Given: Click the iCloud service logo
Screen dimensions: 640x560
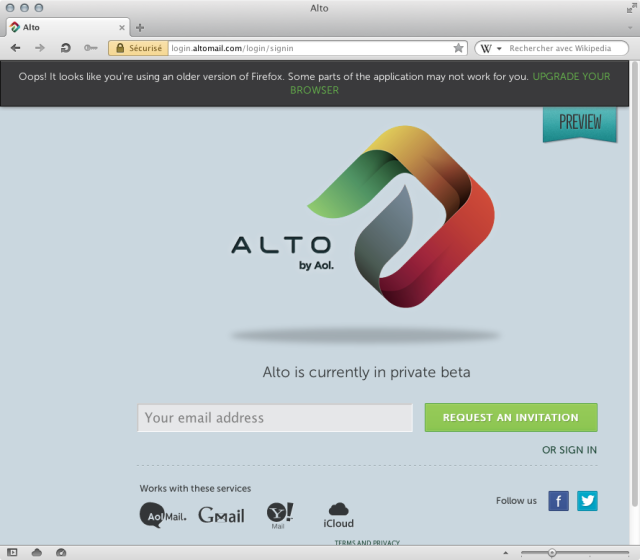Looking at the screenshot, I should tap(338, 516).
